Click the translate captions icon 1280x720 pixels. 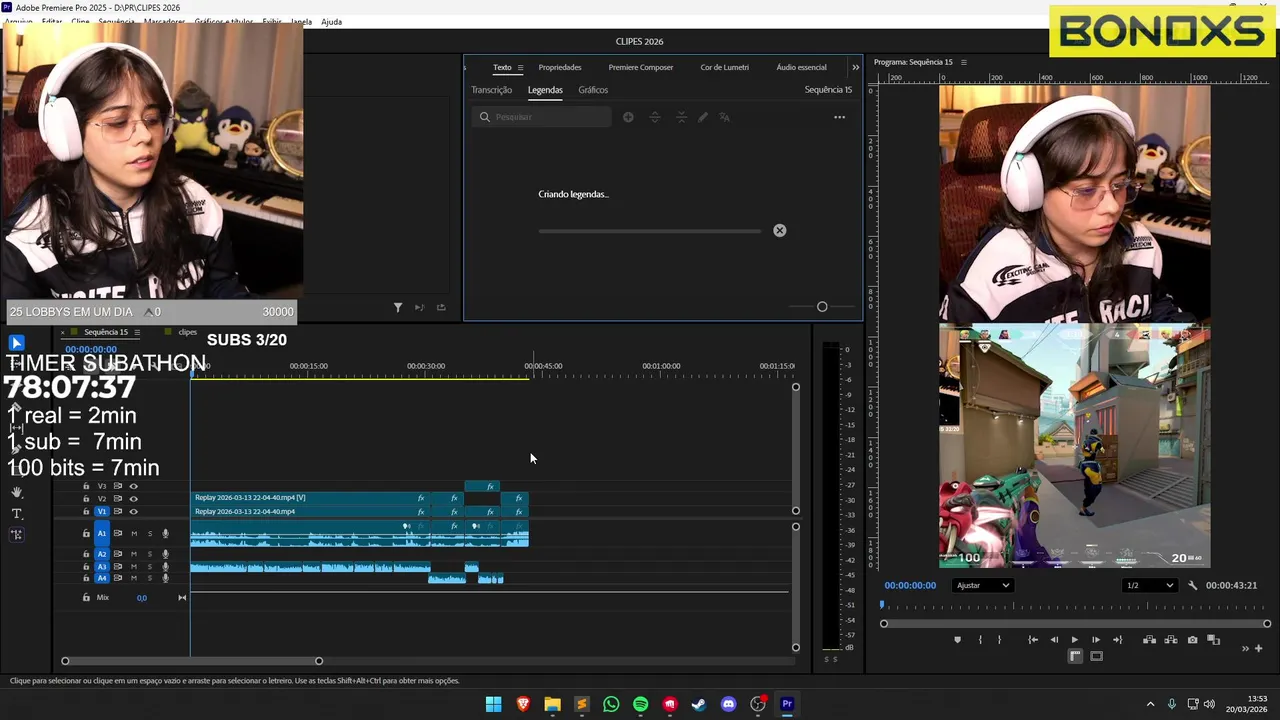point(725,117)
